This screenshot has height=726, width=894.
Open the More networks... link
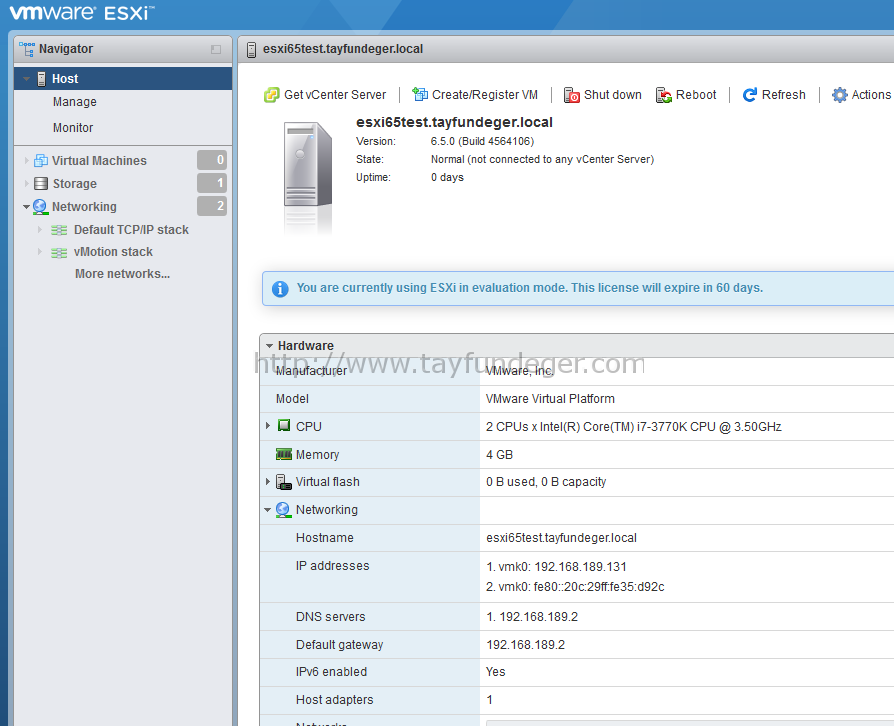[x=123, y=274]
